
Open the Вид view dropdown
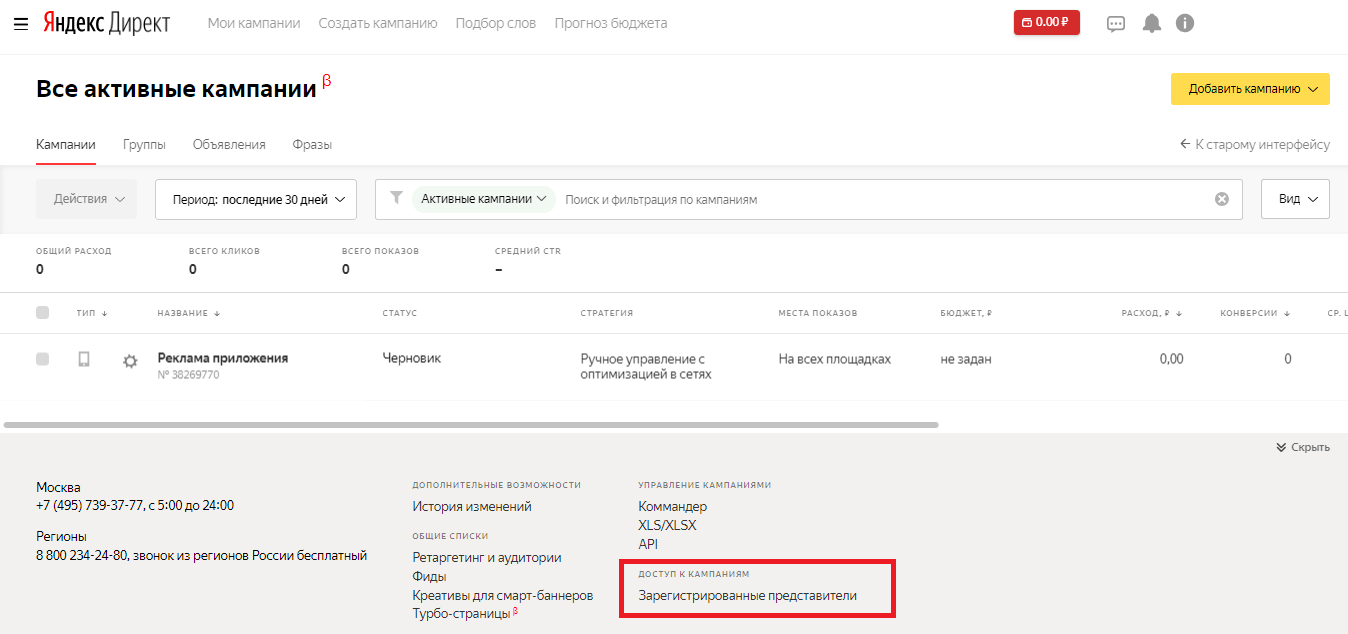point(1295,199)
